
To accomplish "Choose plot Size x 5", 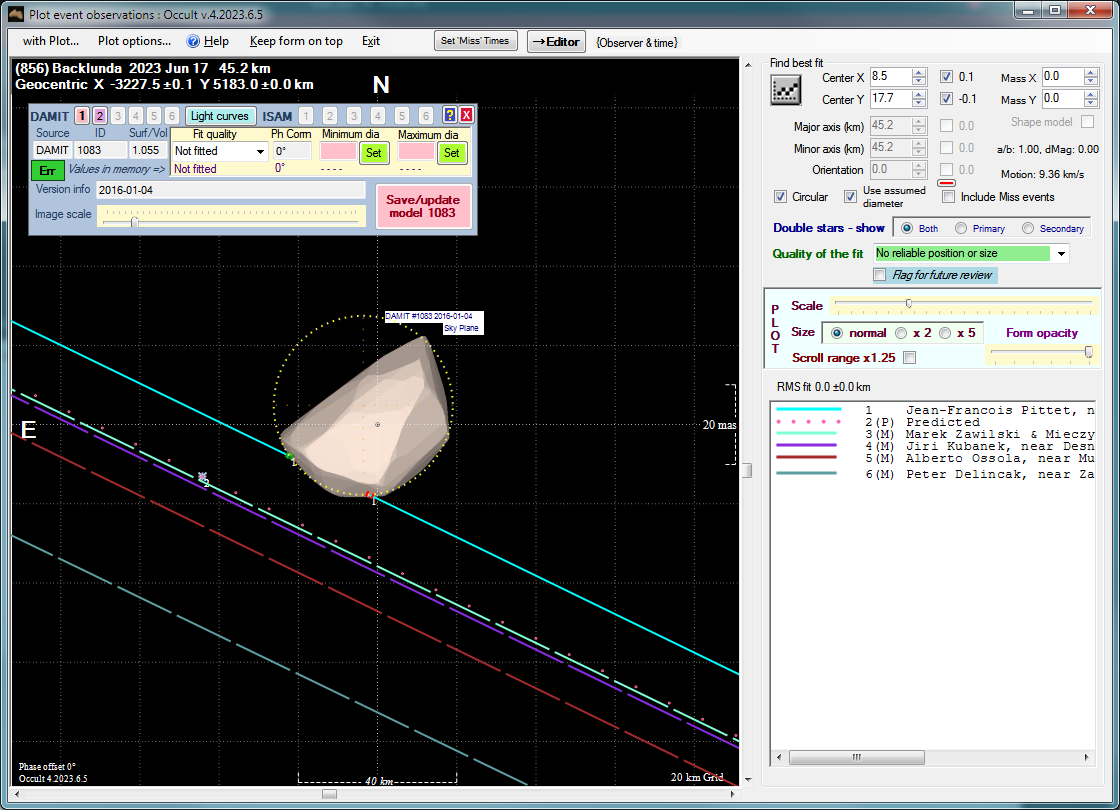I will pos(945,334).
